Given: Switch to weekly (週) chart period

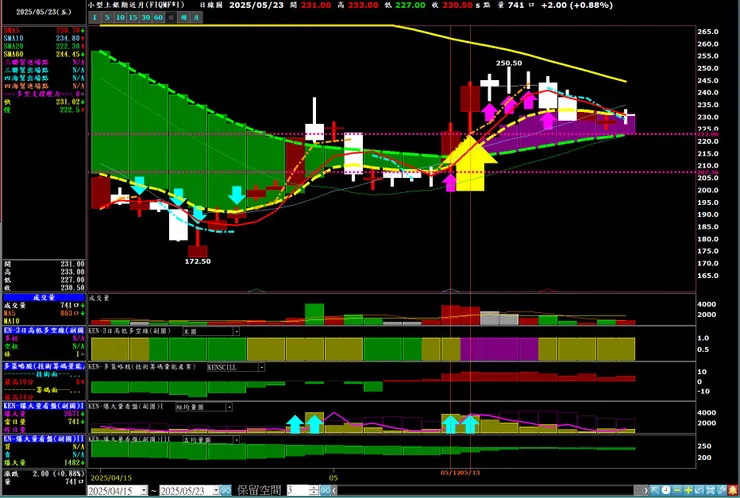Looking at the screenshot, I should [x=184, y=17].
